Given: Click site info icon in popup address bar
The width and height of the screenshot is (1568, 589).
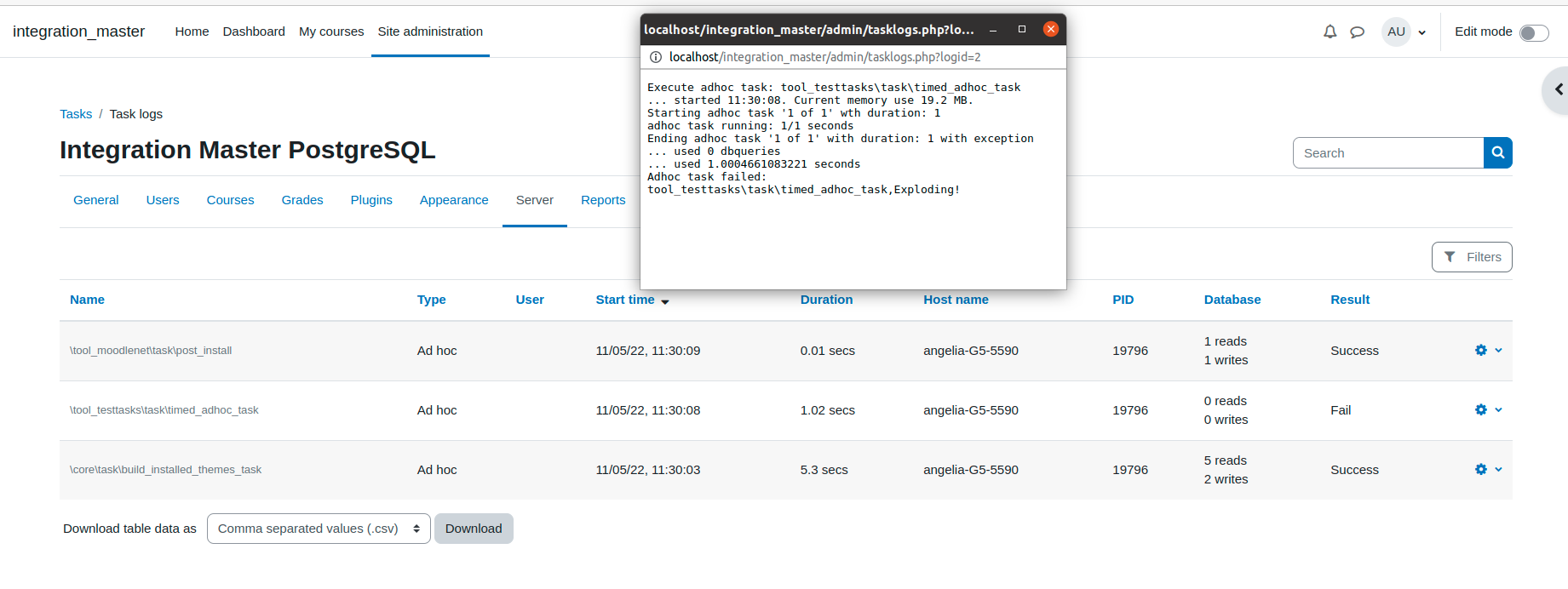Looking at the screenshot, I should click(x=656, y=57).
